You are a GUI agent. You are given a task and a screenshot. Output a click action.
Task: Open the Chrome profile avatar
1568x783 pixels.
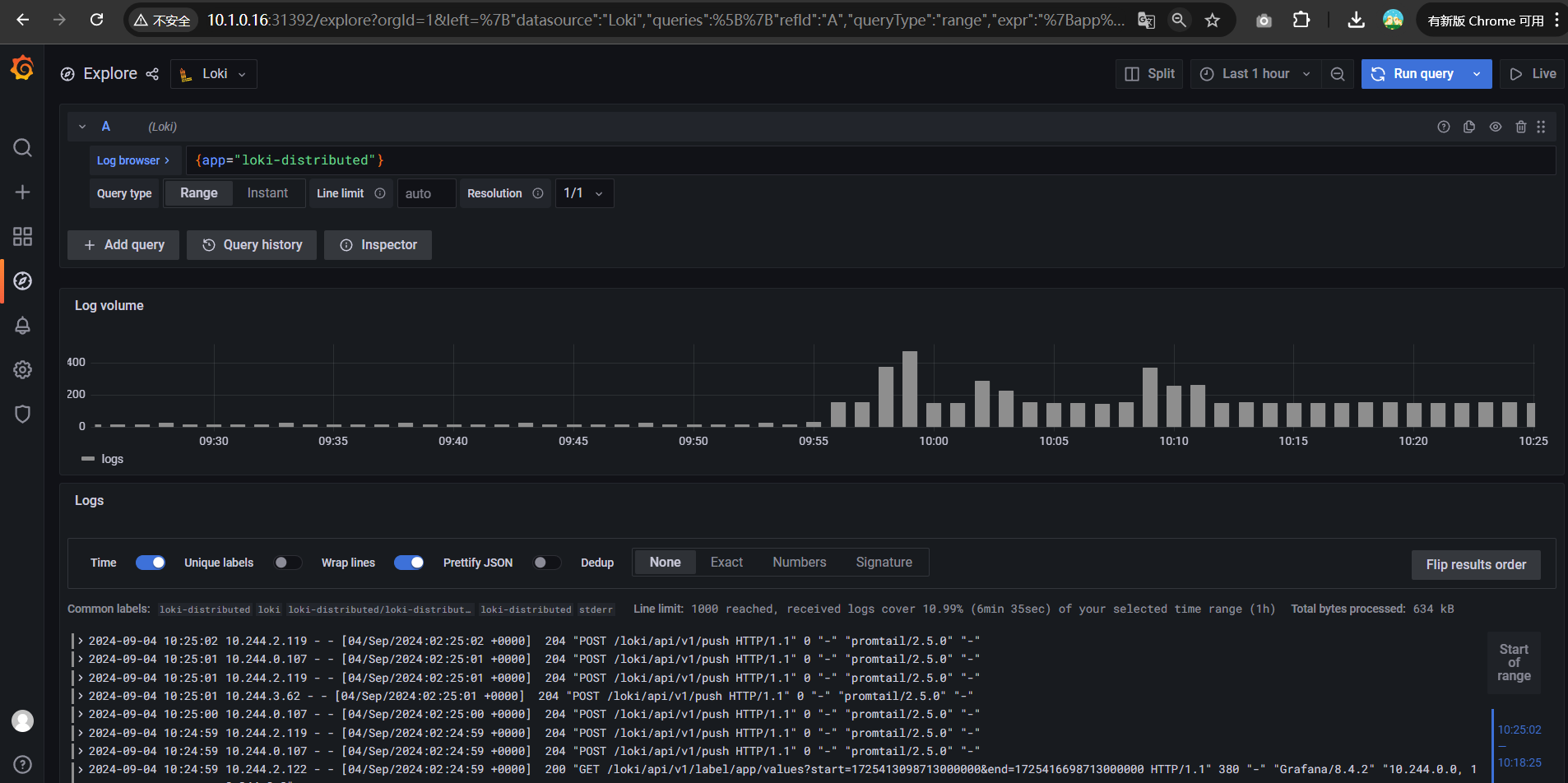pyautogui.click(x=1393, y=20)
